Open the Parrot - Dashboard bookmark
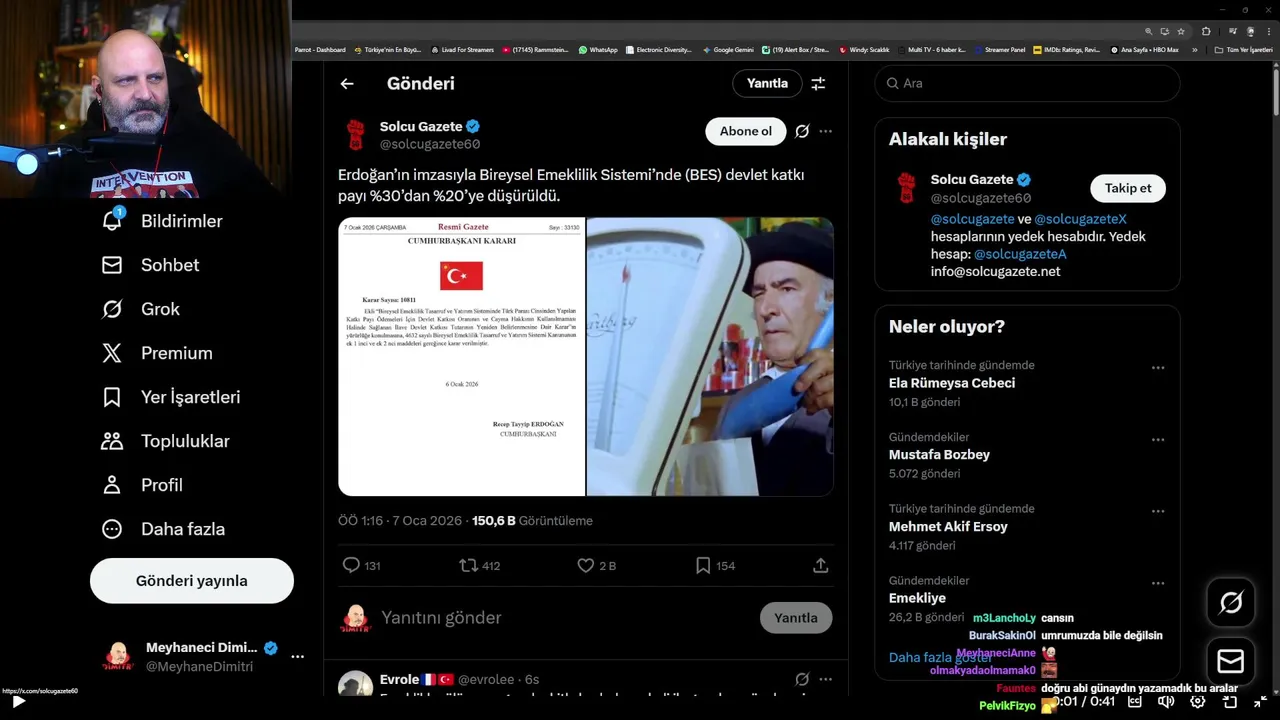Viewport: 1280px width, 720px height. [x=320, y=50]
